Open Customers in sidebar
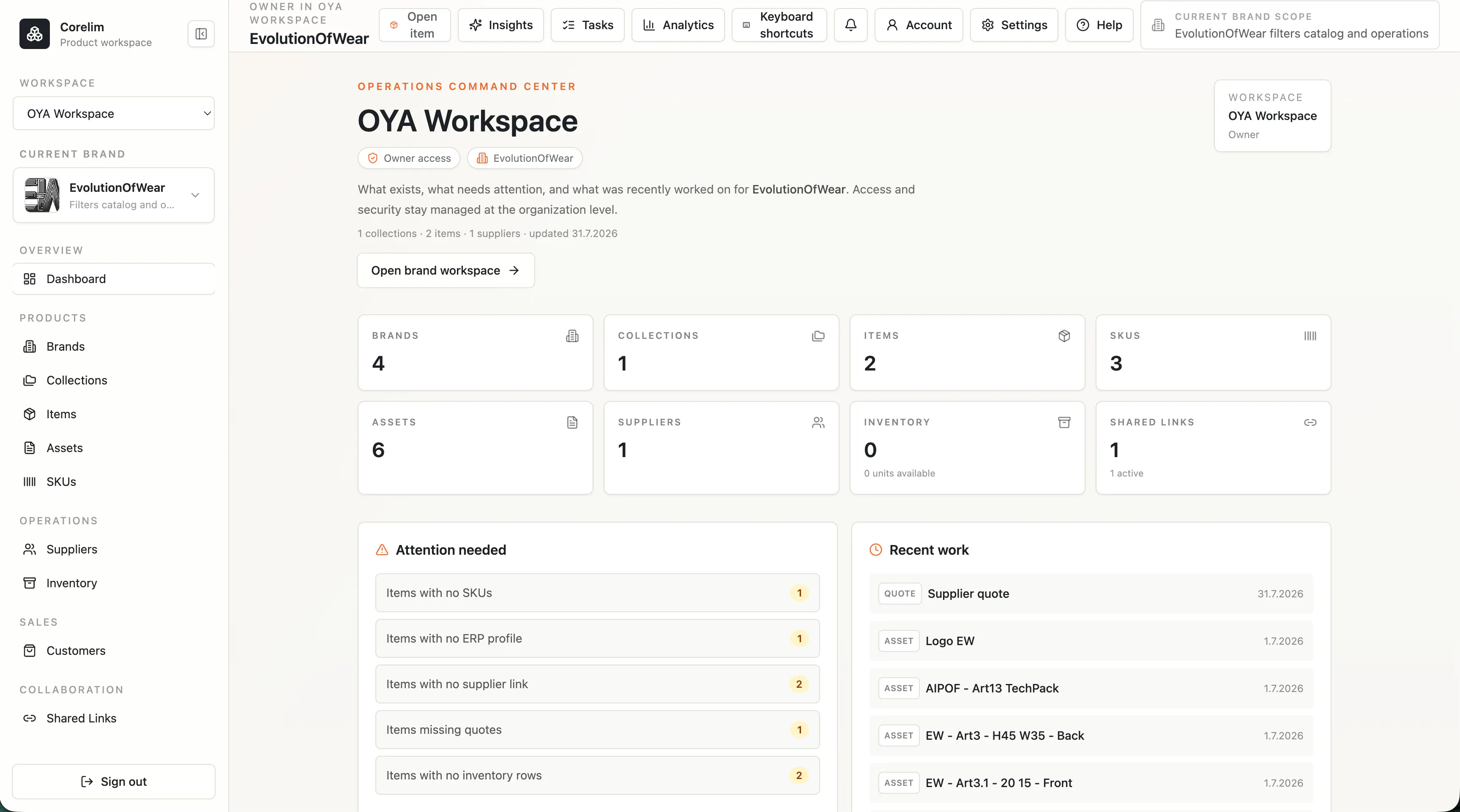Viewport: 1460px width, 812px height. (x=114, y=651)
